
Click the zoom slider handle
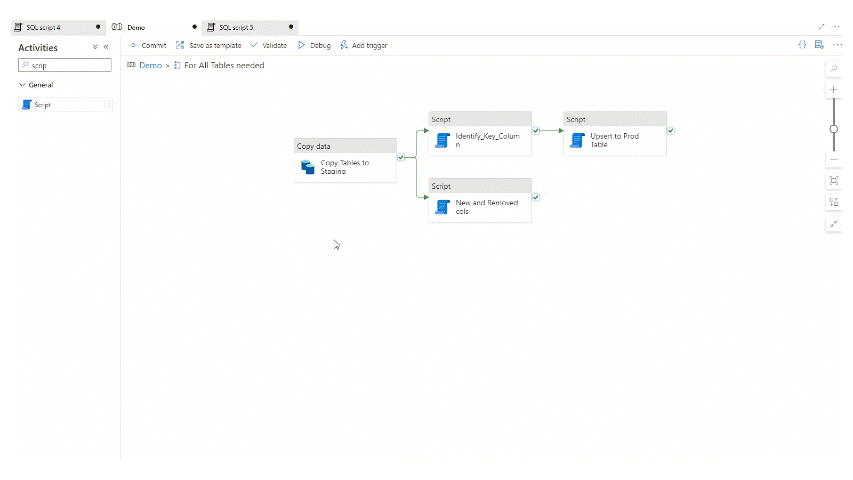coord(834,129)
